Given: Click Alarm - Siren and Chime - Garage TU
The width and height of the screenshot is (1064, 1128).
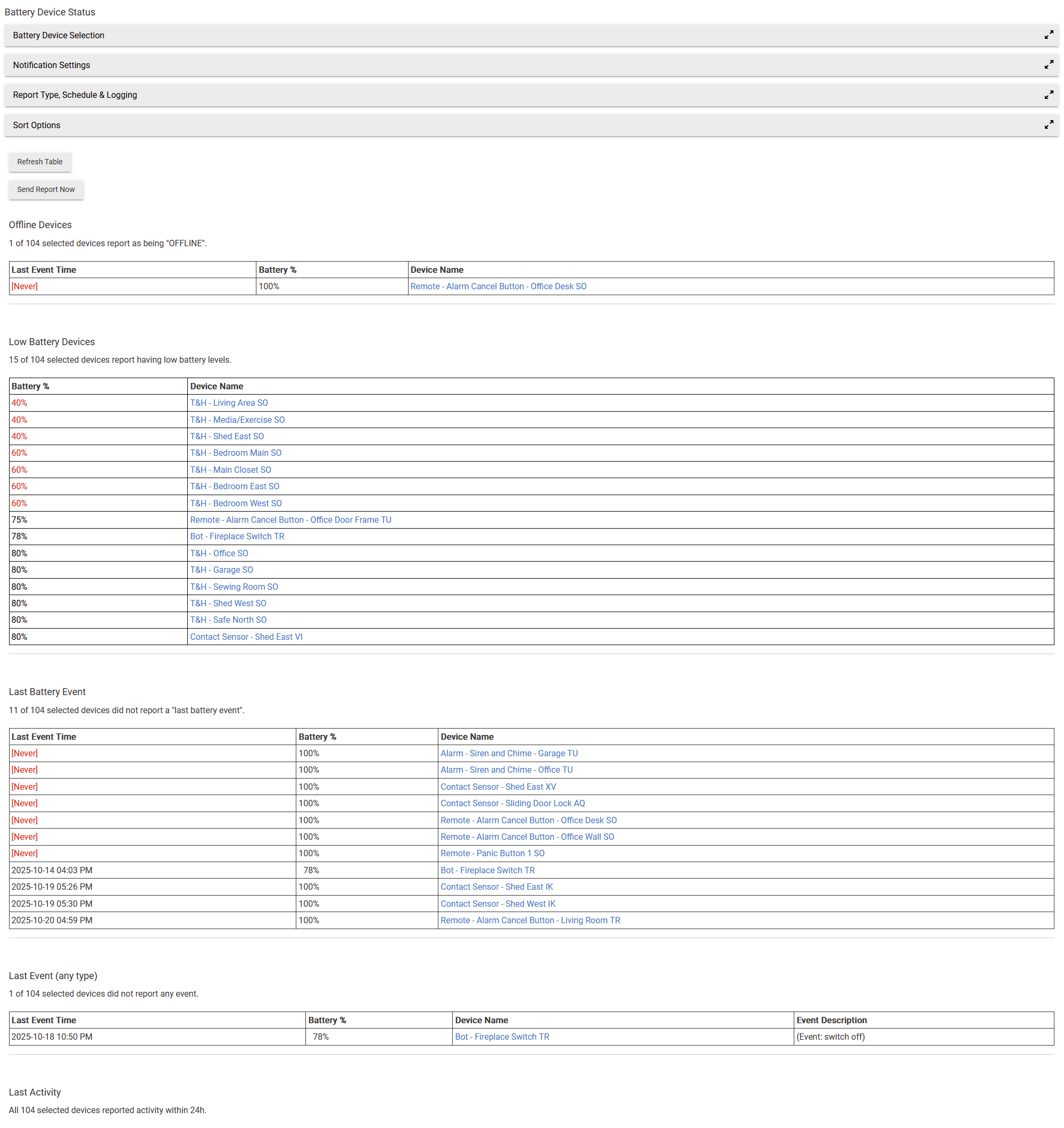Looking at the screenshot, I should (x=509, y=753).
